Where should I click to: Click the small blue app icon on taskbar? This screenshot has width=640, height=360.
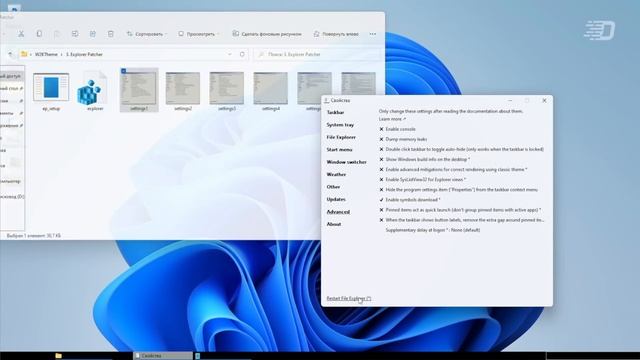coord(198,356)
